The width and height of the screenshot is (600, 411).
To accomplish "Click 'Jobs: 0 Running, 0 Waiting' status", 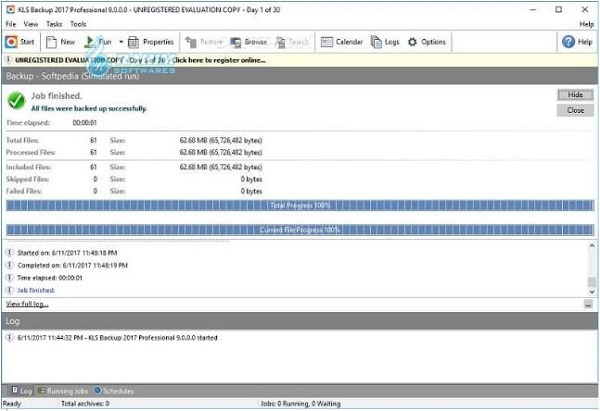I will (300, 403).
